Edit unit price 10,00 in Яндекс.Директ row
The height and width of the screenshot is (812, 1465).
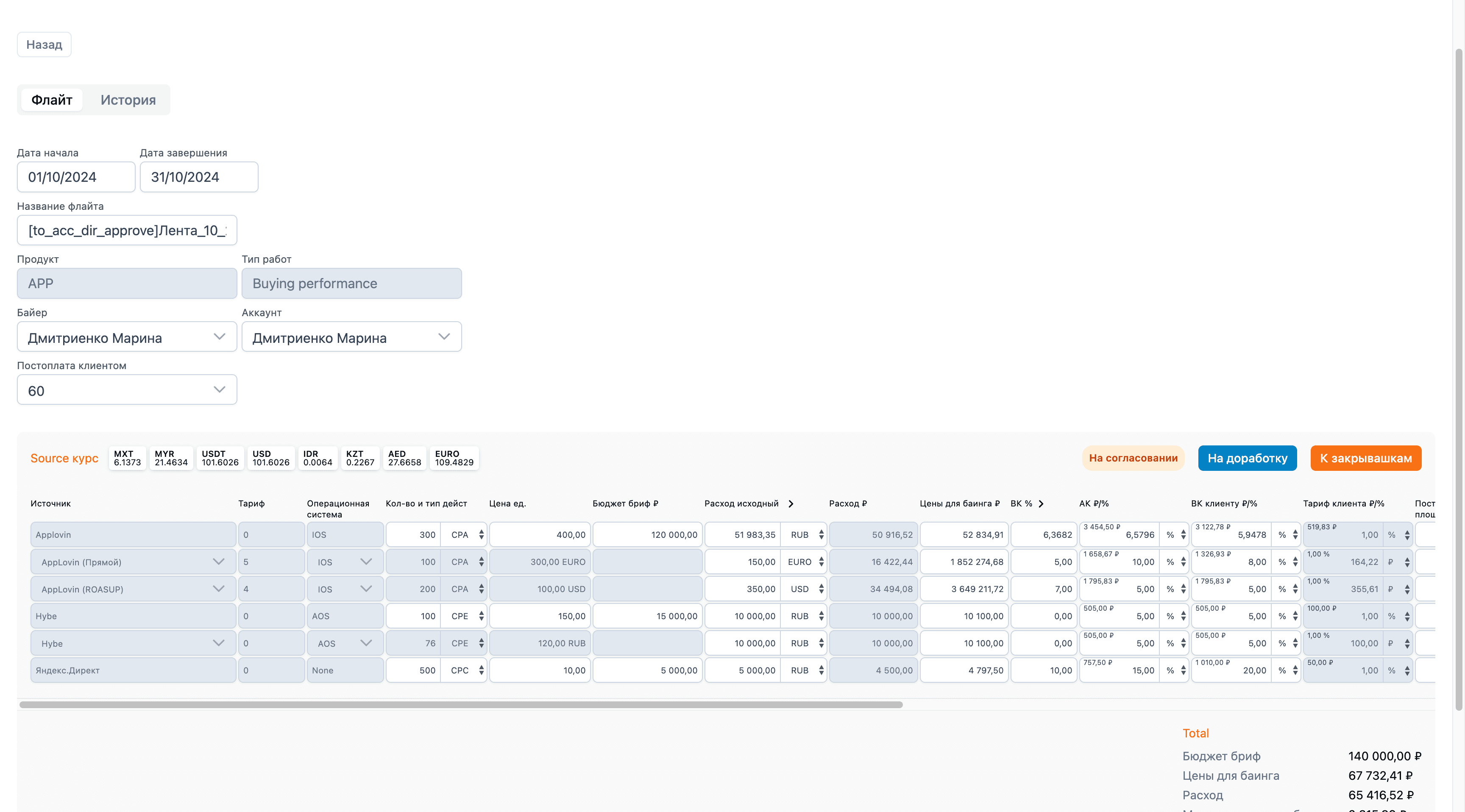pyautogui.click(x=540, y=670)
